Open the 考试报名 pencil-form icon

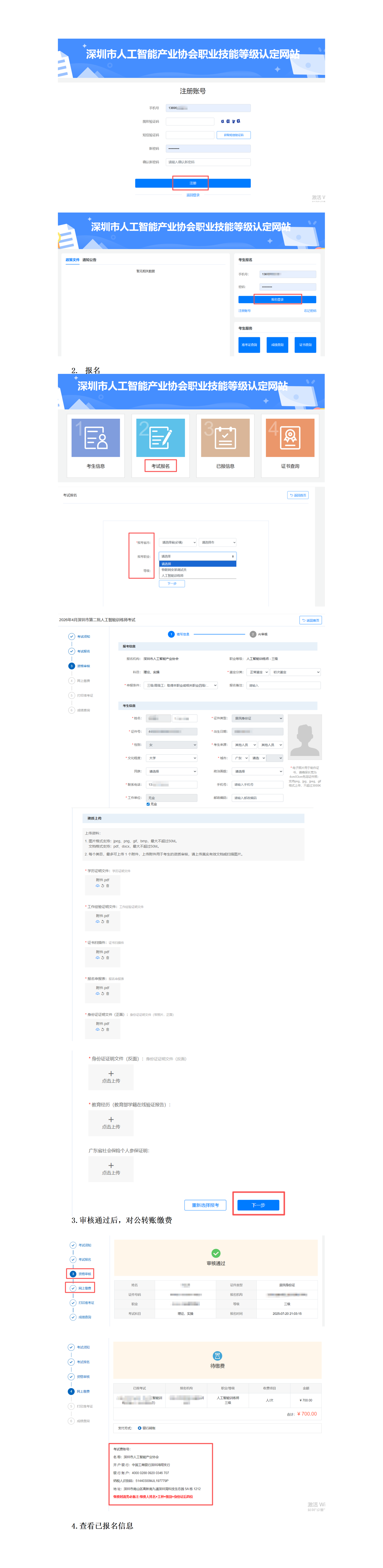pos(161,437)
